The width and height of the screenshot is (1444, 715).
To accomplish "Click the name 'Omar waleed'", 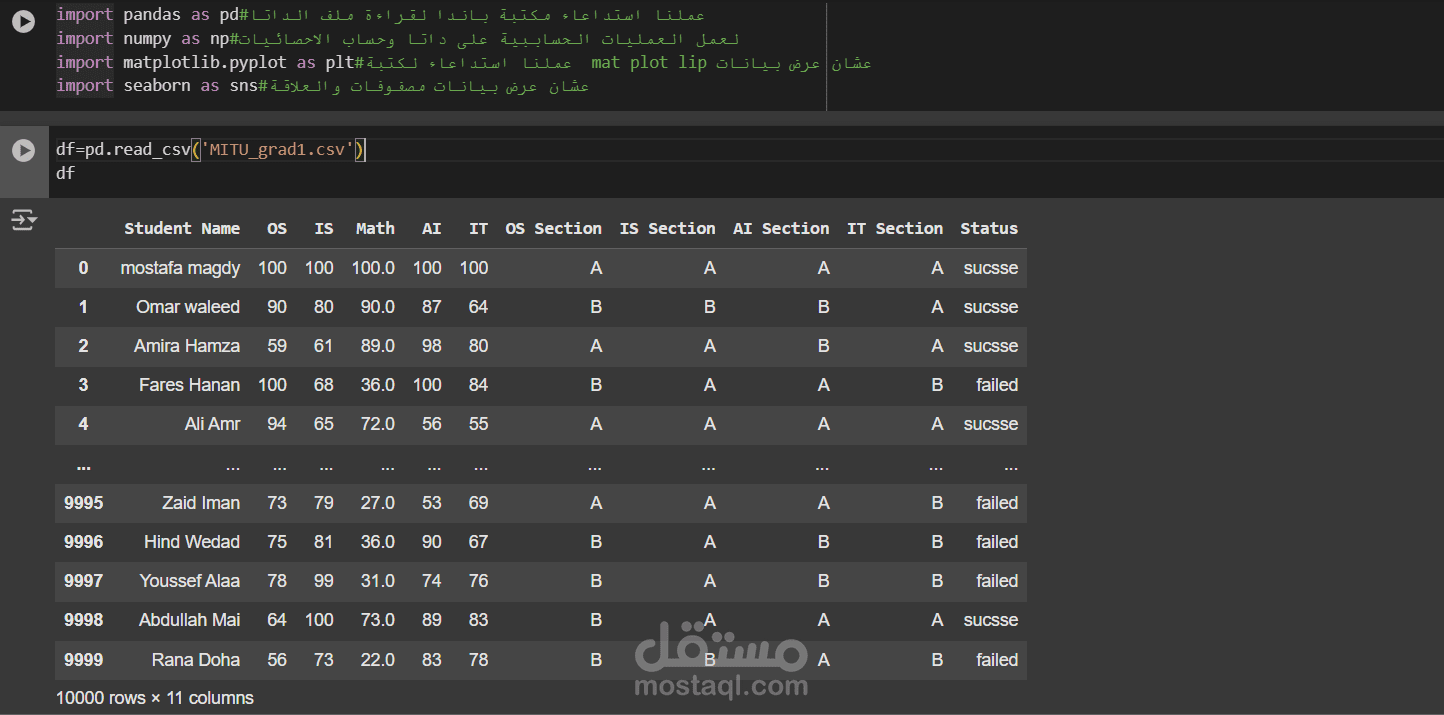I will point(188,307).
